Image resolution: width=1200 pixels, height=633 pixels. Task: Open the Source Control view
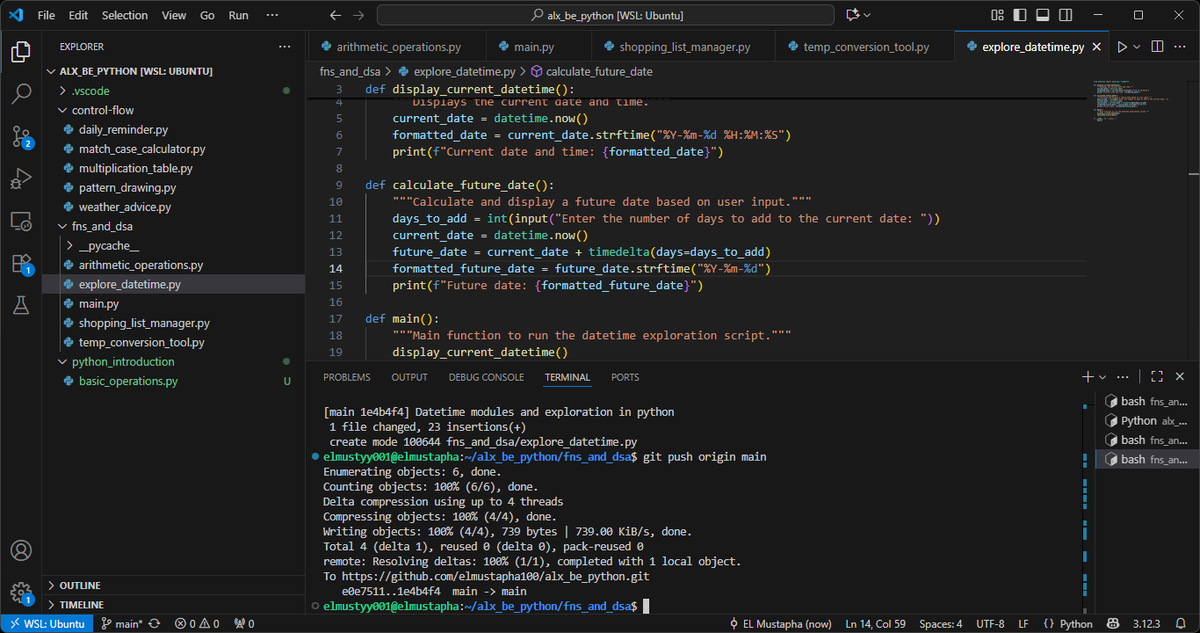[x=21, y=137]
